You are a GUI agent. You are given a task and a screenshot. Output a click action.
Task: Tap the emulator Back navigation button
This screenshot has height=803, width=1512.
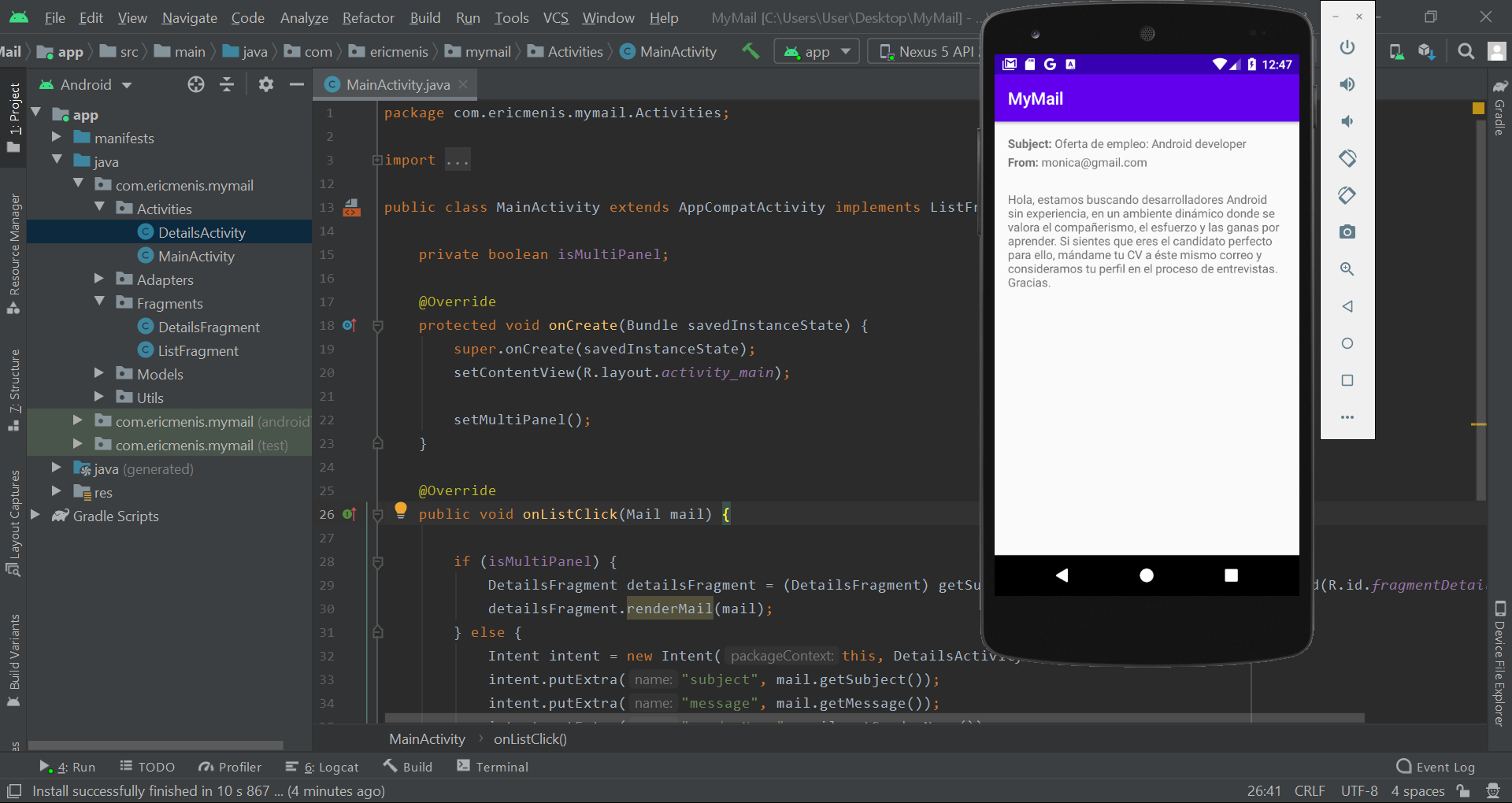pos(1062,575)
